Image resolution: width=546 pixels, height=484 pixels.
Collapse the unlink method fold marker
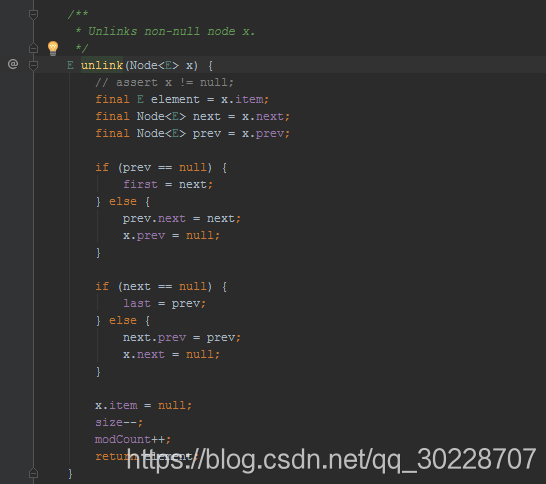coord(33,65)
